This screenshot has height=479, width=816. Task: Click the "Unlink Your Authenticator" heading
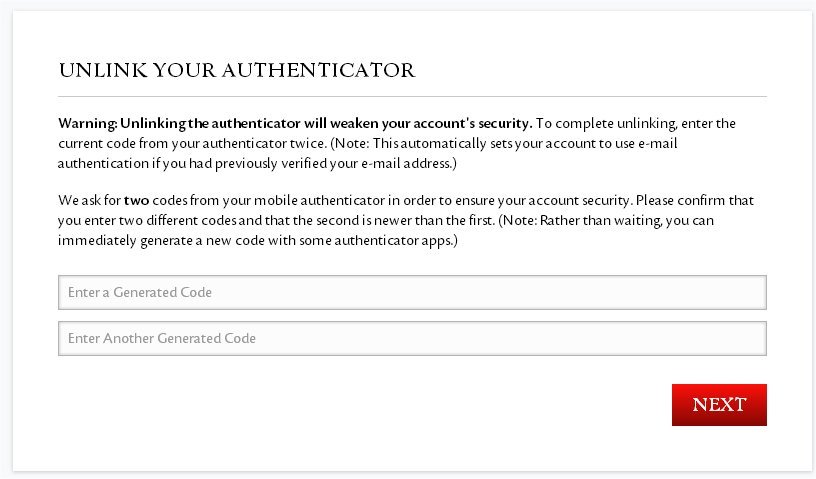(237, 70)
